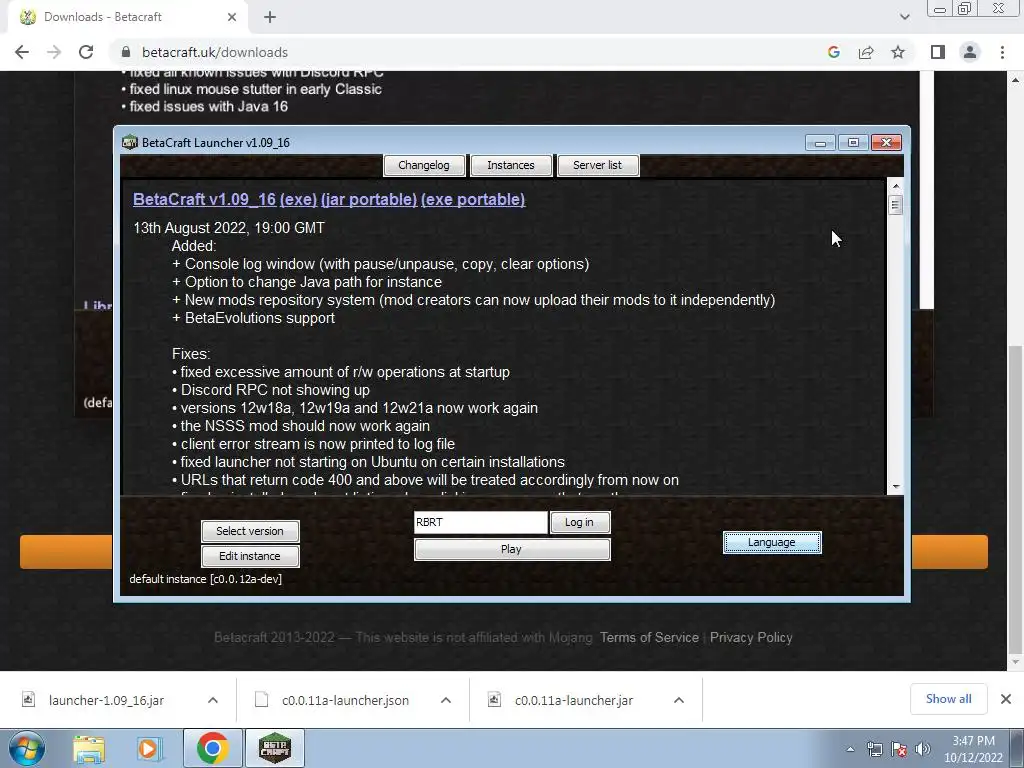Expand options for launcher-1.09_16.jar download

coord(213,700)
